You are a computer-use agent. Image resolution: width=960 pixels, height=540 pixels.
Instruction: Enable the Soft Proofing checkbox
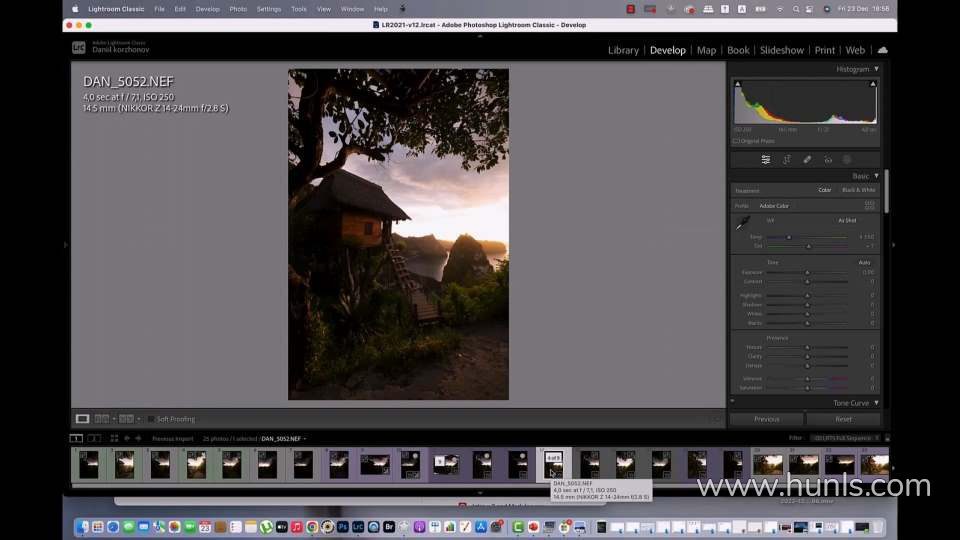tap(151, 419)
